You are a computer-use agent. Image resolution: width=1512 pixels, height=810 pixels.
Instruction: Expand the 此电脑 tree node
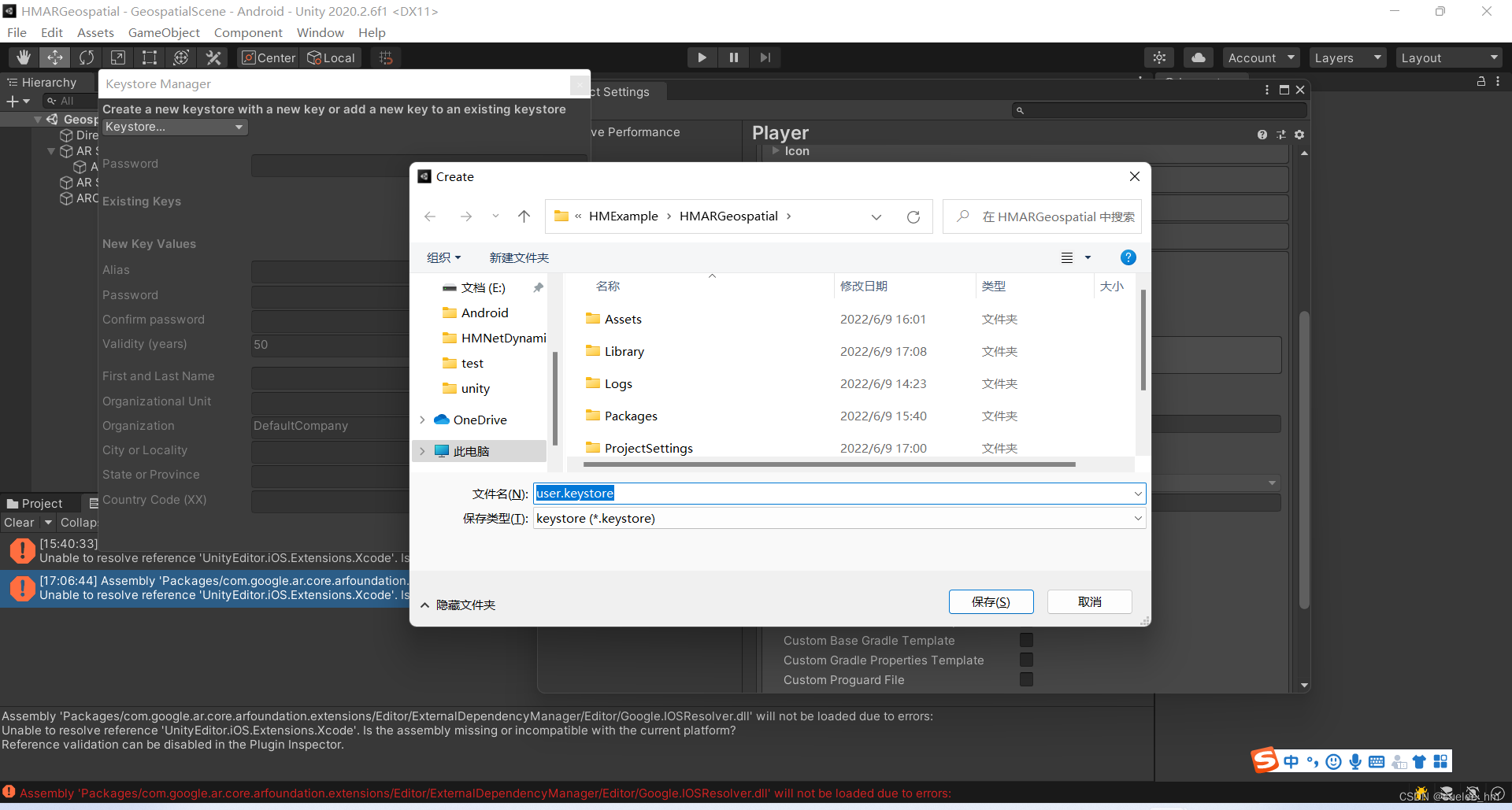pos(423,451)
